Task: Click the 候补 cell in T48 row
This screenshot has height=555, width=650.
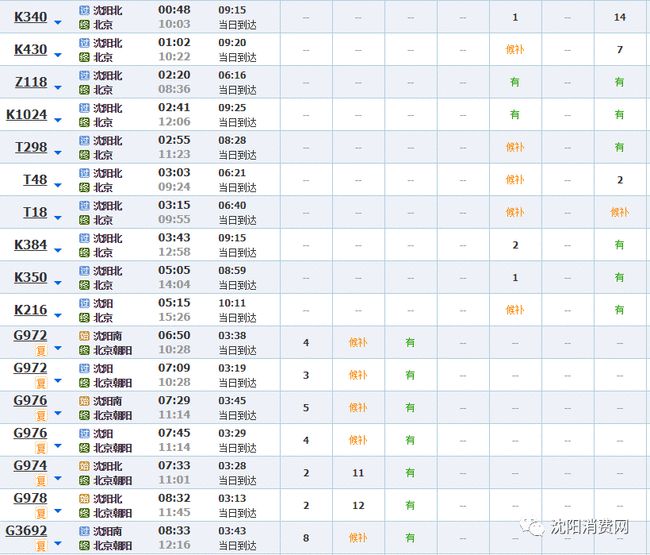Action: click(x=515, y=180)
